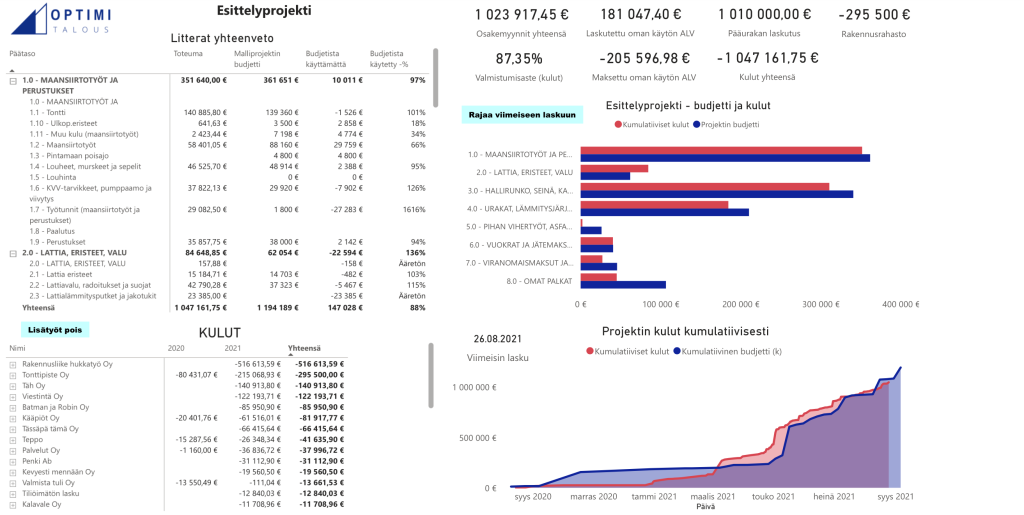Screen dimensions: 1024x515
Task: Click the scrollbar of Litterat yhteenveto table
Action: pos(435,70)
